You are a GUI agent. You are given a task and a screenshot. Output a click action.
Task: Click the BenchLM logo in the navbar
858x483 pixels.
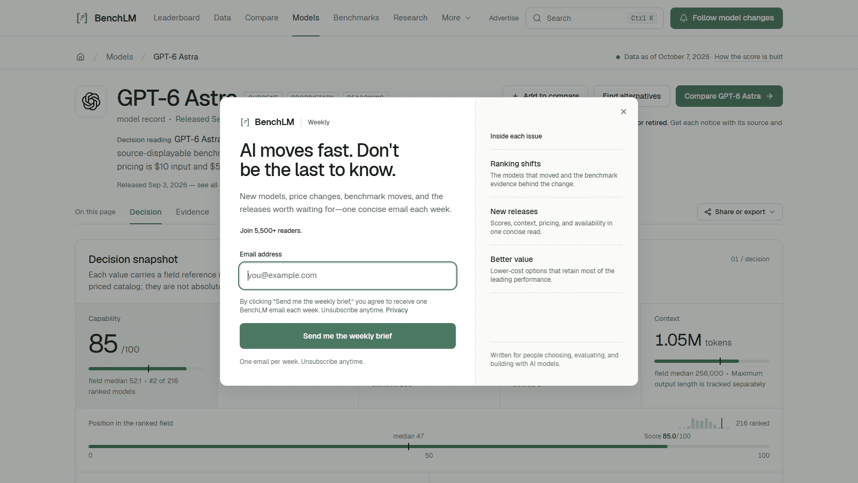pos(106,18)
